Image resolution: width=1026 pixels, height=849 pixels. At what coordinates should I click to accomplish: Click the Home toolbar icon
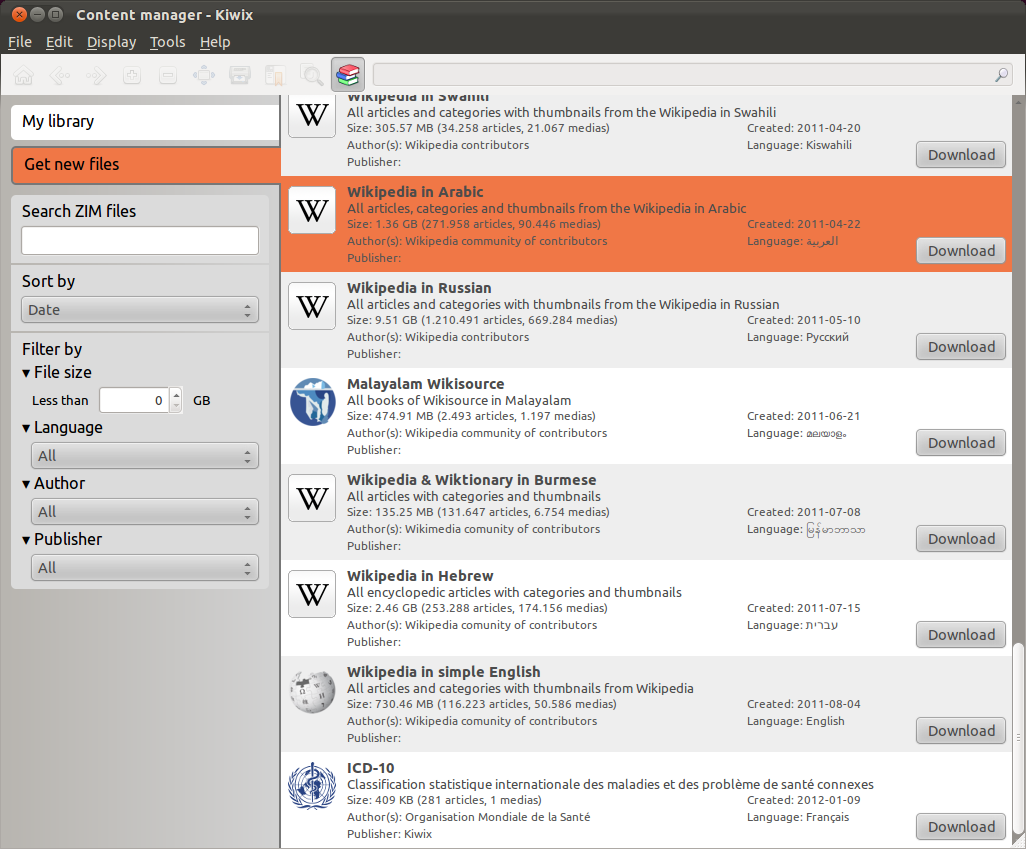(23, 75)
